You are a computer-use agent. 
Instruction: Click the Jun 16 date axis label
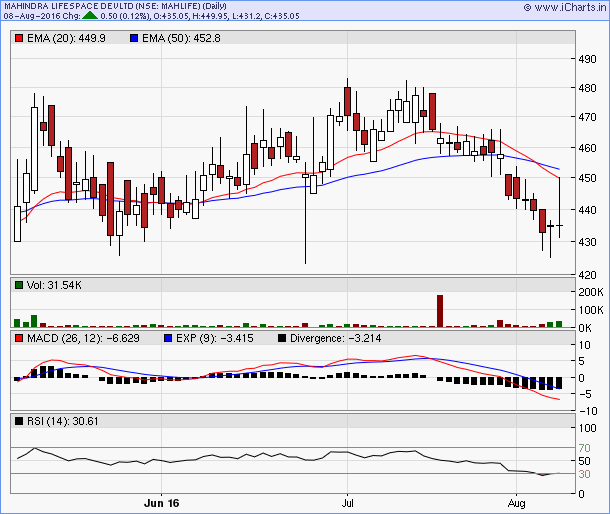pos(161,503)
